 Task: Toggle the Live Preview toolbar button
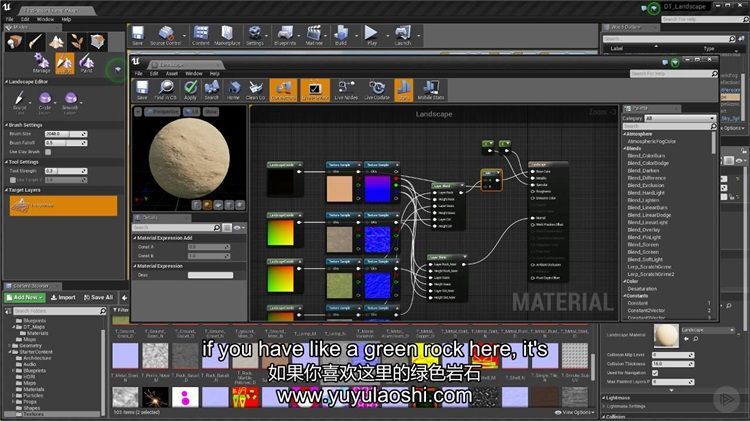point(315,90)
